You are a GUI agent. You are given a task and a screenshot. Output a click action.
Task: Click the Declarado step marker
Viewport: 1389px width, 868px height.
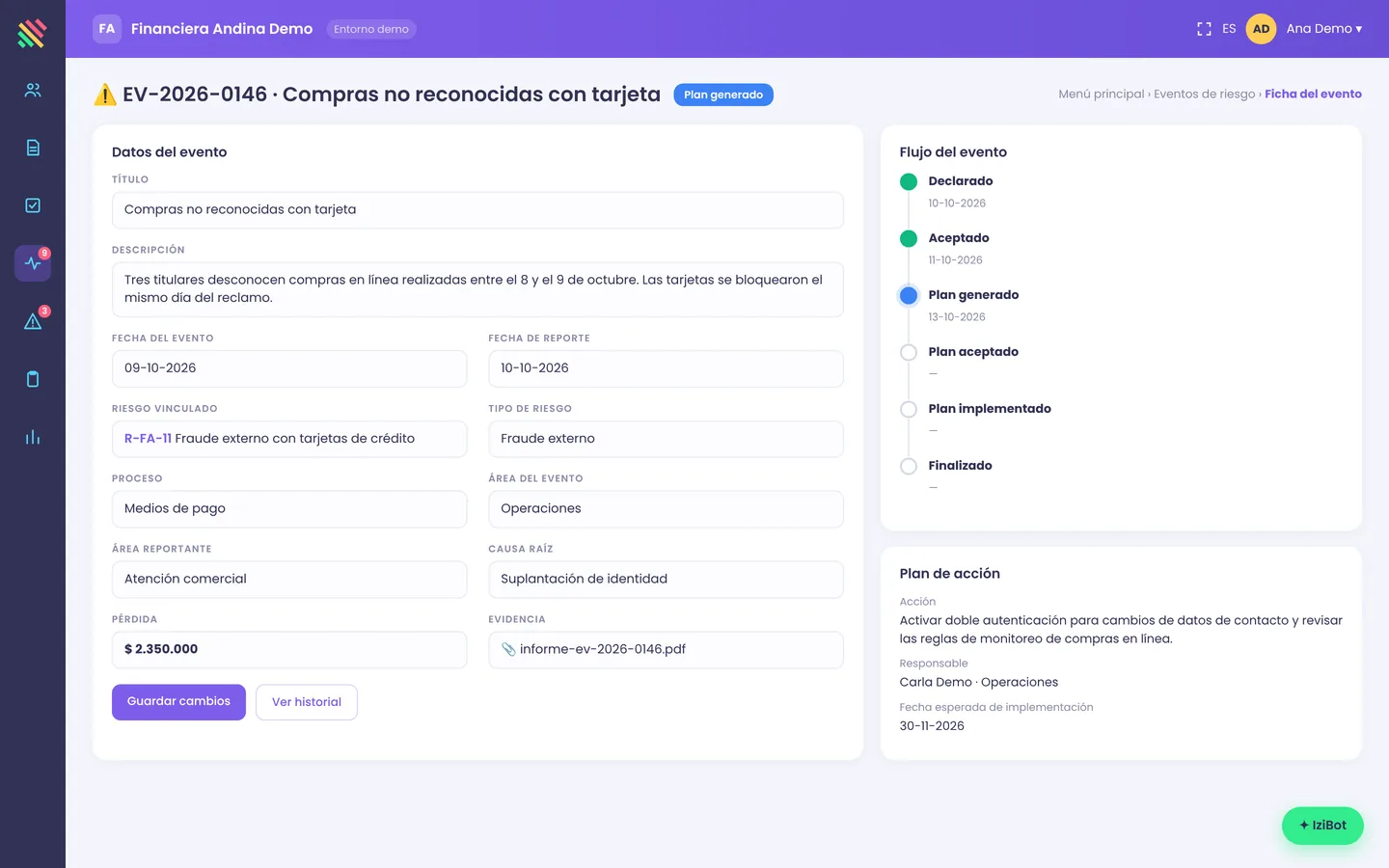[909, 181]
